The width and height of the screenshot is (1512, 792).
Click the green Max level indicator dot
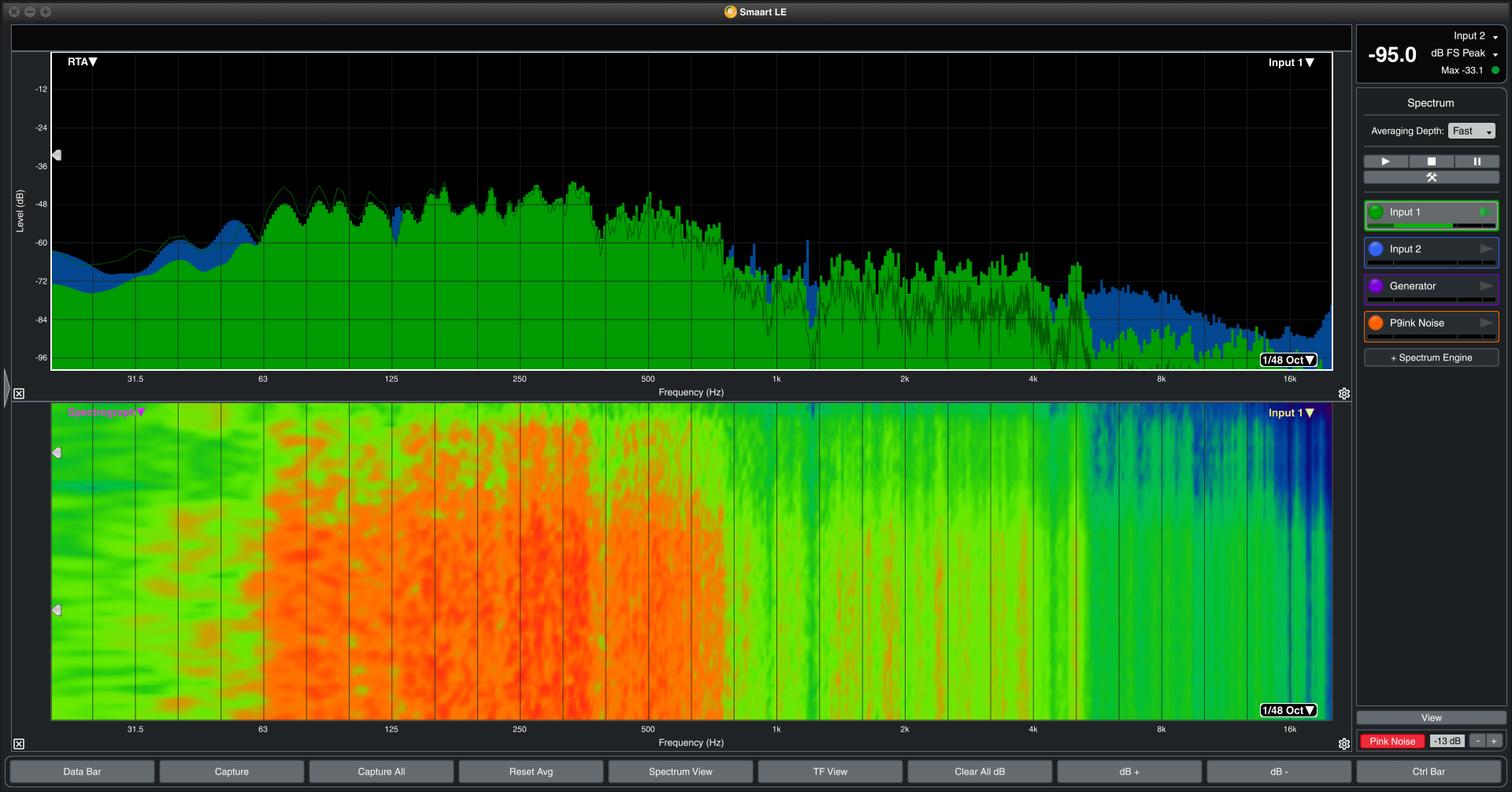pos(1495,70)
